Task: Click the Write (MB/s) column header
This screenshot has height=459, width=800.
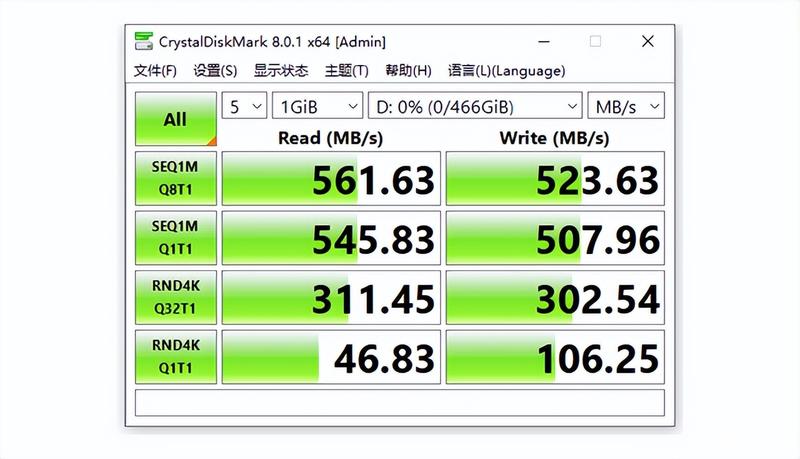Action: click(x=555, y=138)
